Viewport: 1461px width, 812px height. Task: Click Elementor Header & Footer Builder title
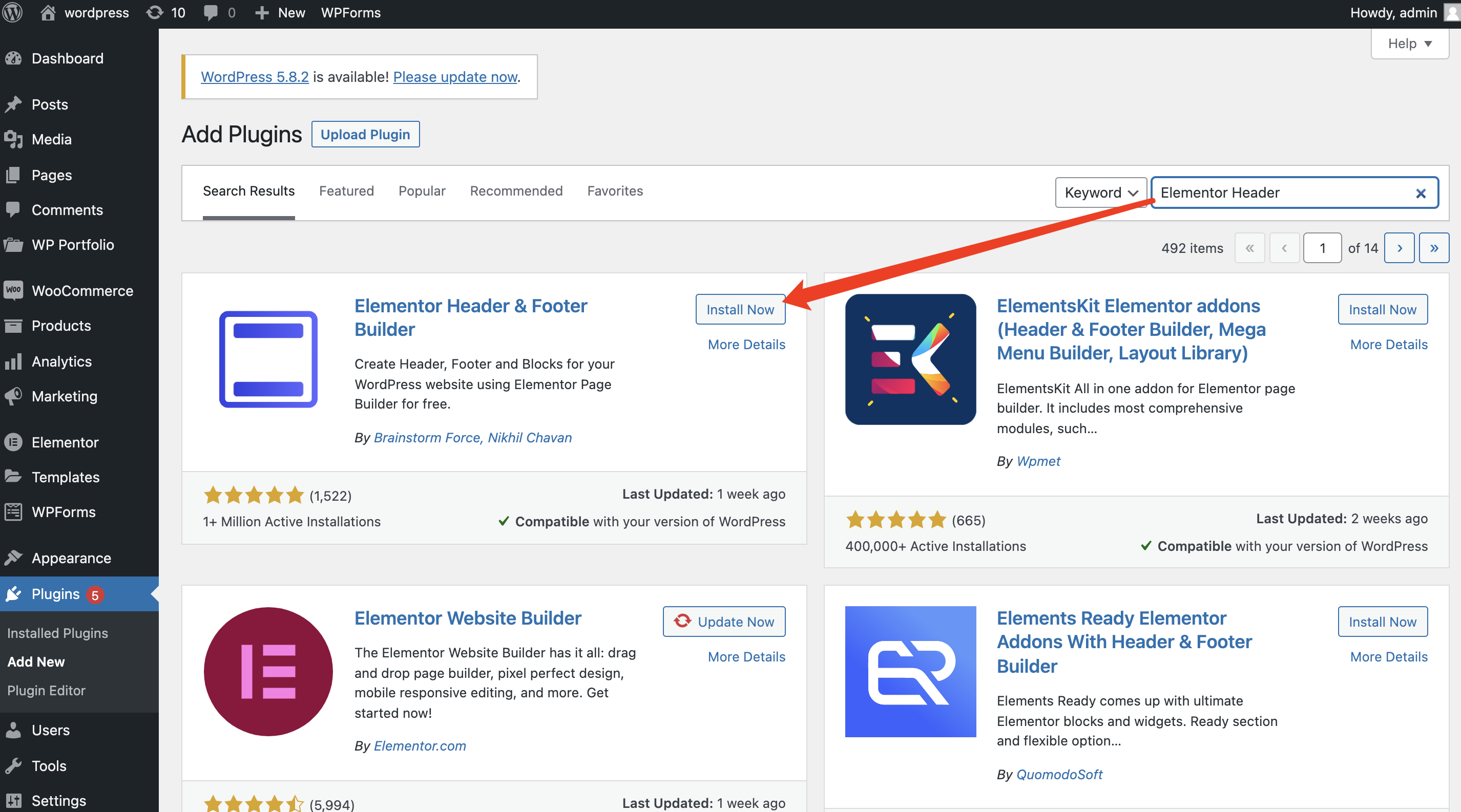pyautogui.click(x=471, y=317)
